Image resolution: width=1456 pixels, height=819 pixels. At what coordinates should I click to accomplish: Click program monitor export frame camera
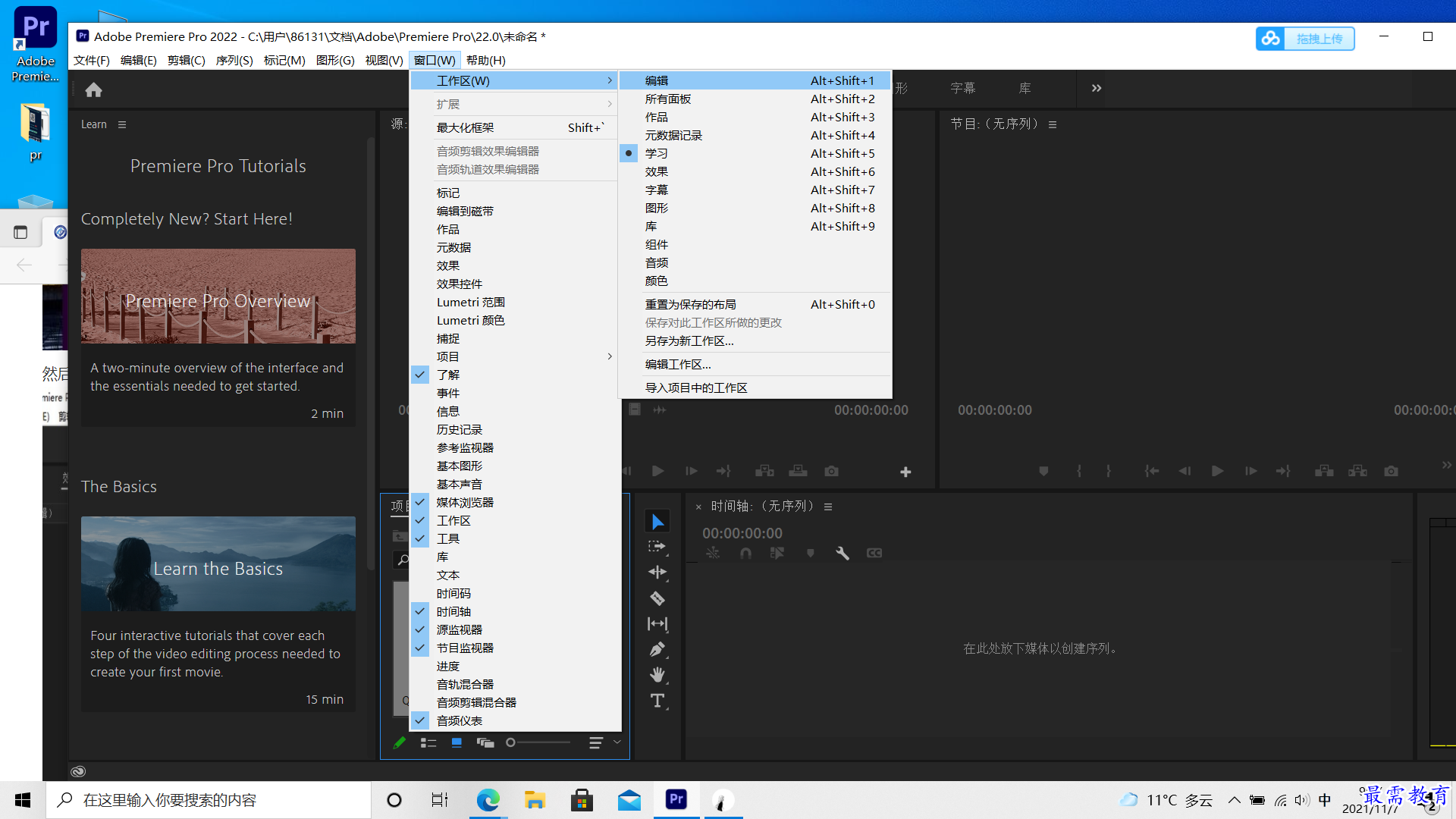(x=1391, y=471)
